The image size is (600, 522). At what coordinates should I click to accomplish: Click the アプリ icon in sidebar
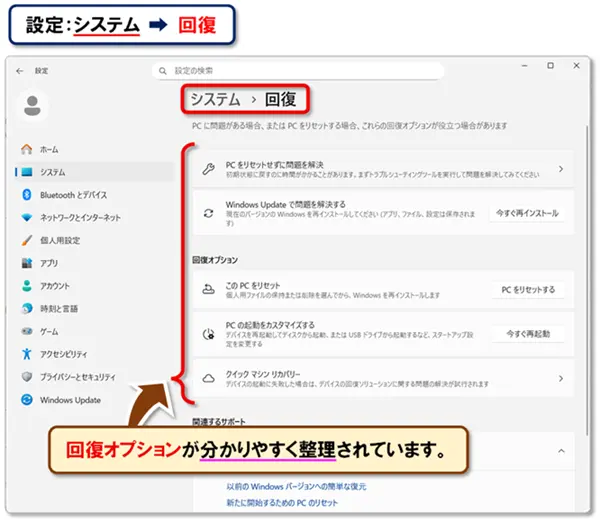(27, 263)
